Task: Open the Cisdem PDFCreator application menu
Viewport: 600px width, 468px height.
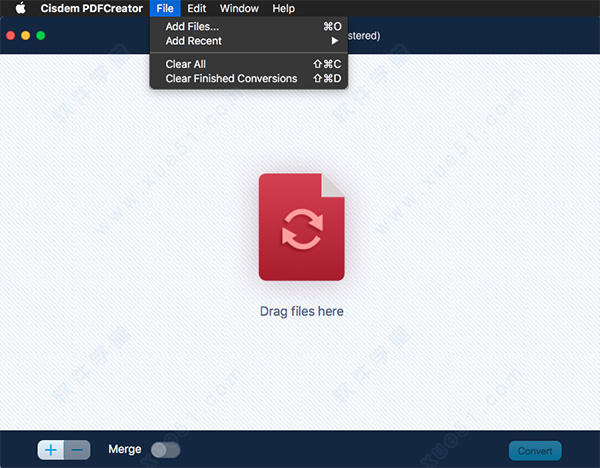Action: tap(91, 8)
